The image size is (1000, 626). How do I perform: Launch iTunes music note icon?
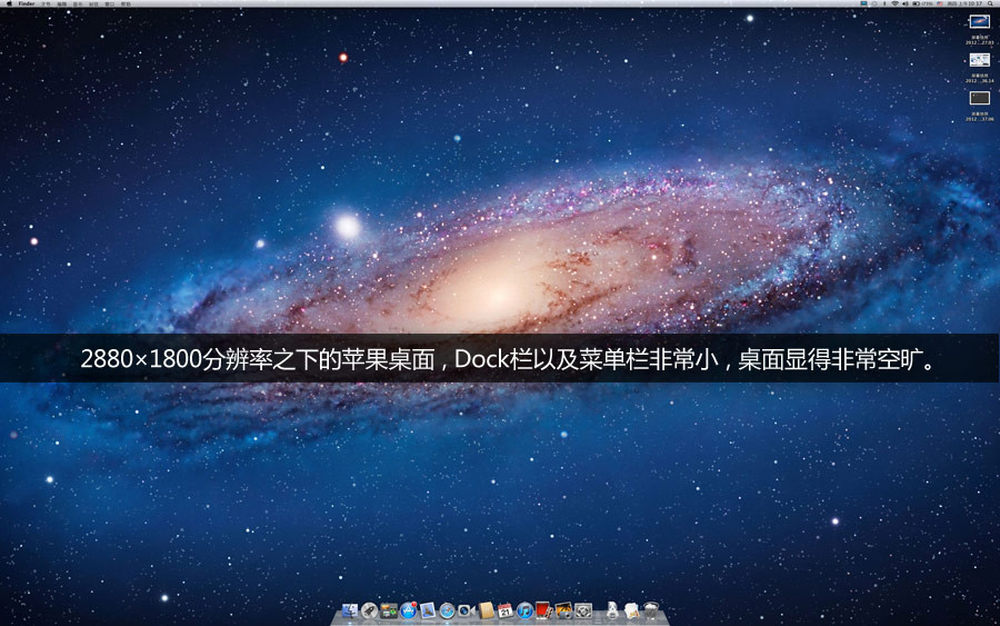(x=525, y=611)
